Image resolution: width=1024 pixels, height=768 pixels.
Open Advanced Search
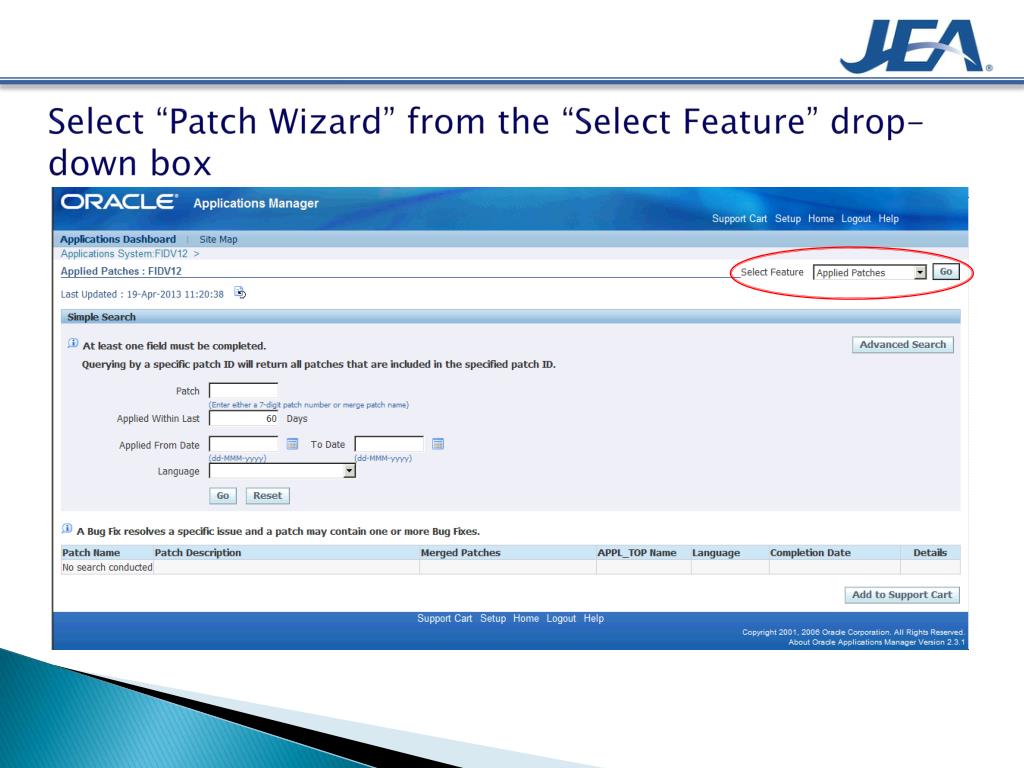point(903,344)
